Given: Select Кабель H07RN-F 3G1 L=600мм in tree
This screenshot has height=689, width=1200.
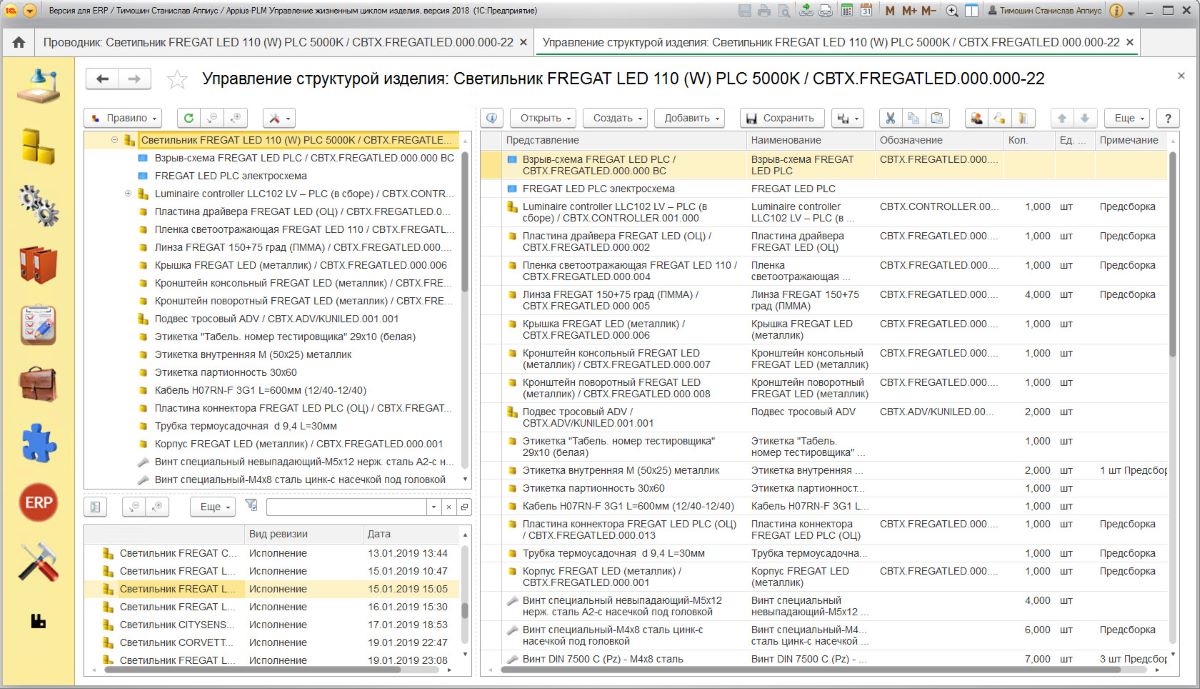Looking at the screenshot, I should coord(260,390).
